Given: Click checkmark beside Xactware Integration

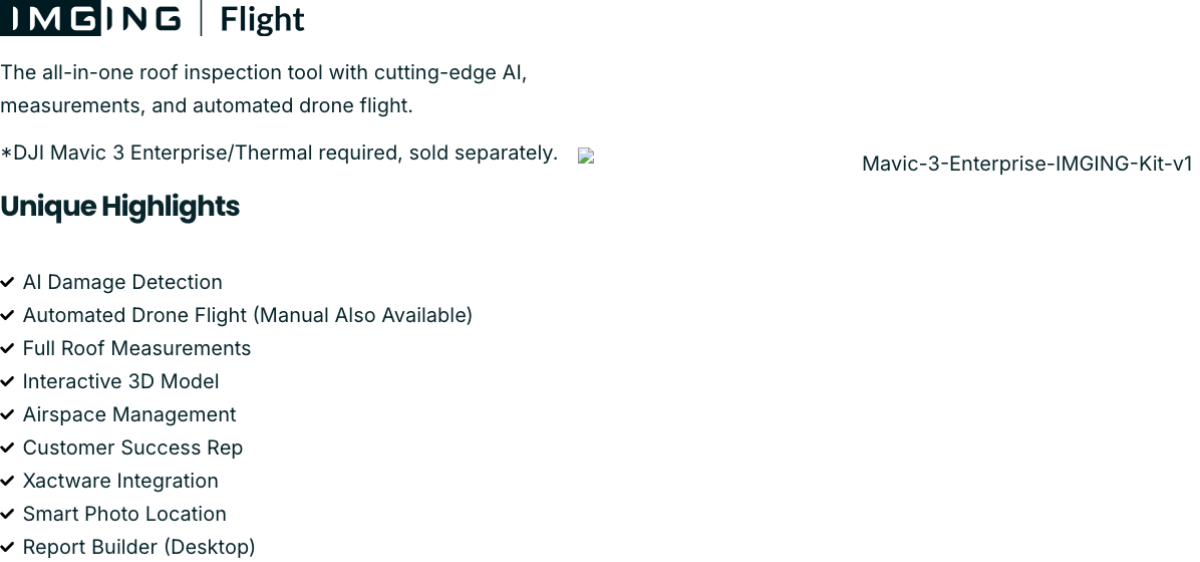Looking at the screenshot, I should (x=8, y=481).
